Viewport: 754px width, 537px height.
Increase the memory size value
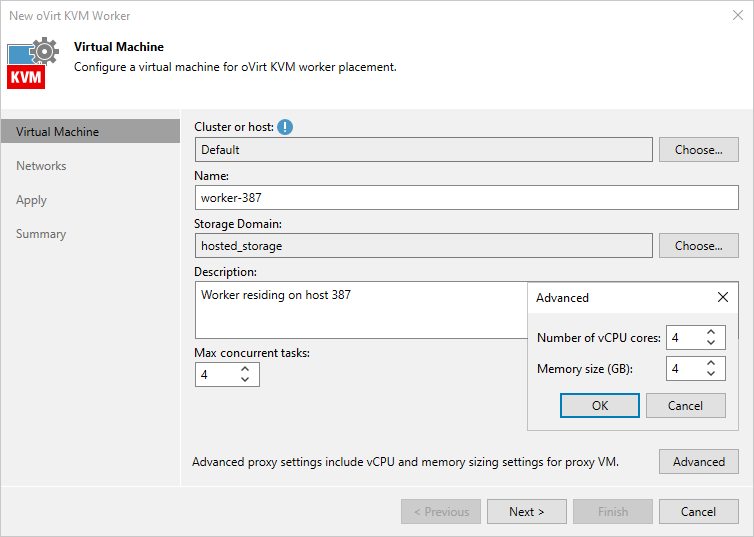point(710,364)
